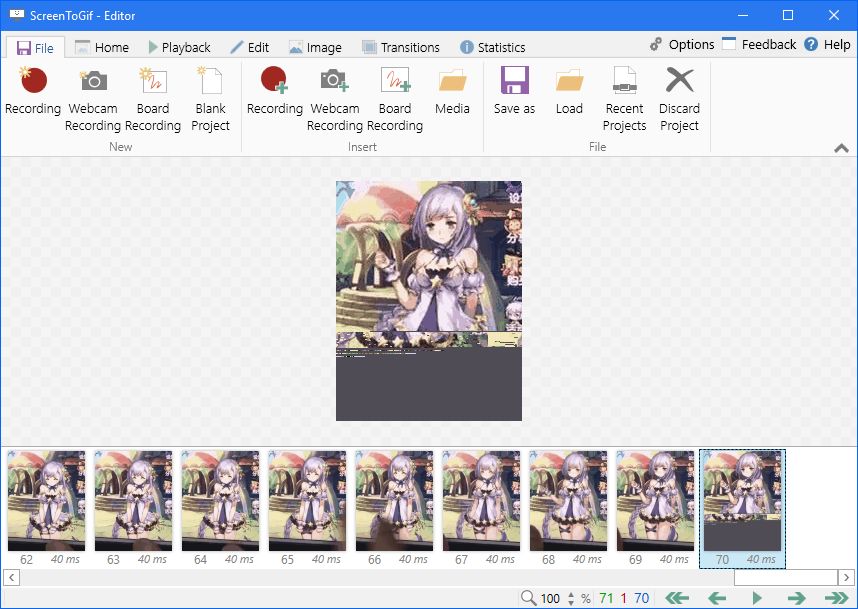Select frame 69 thumbnail
Screen dimensions: 858x609
tap(655, 508)
